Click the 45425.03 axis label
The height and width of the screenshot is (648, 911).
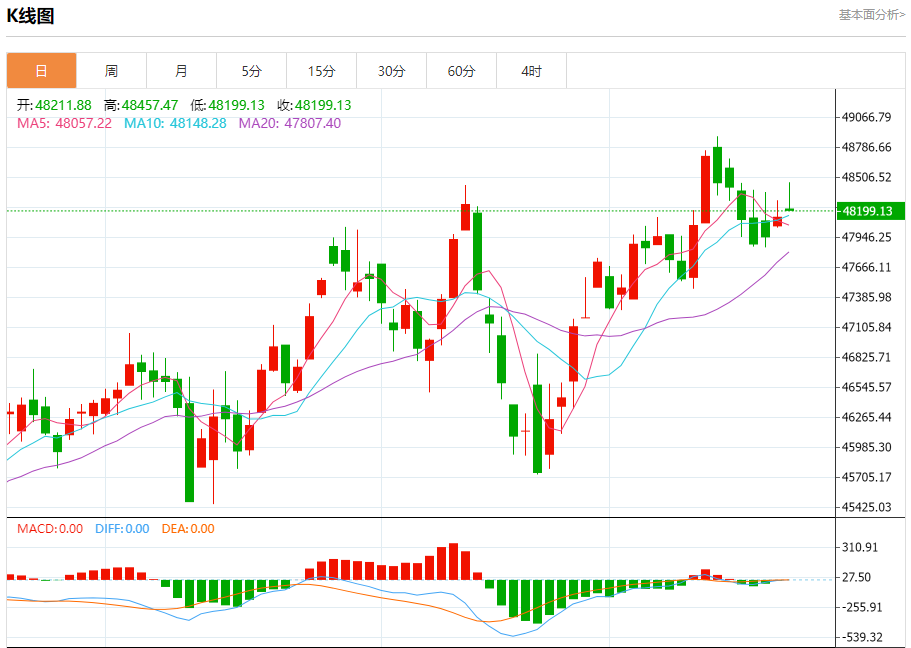point(867,507)
